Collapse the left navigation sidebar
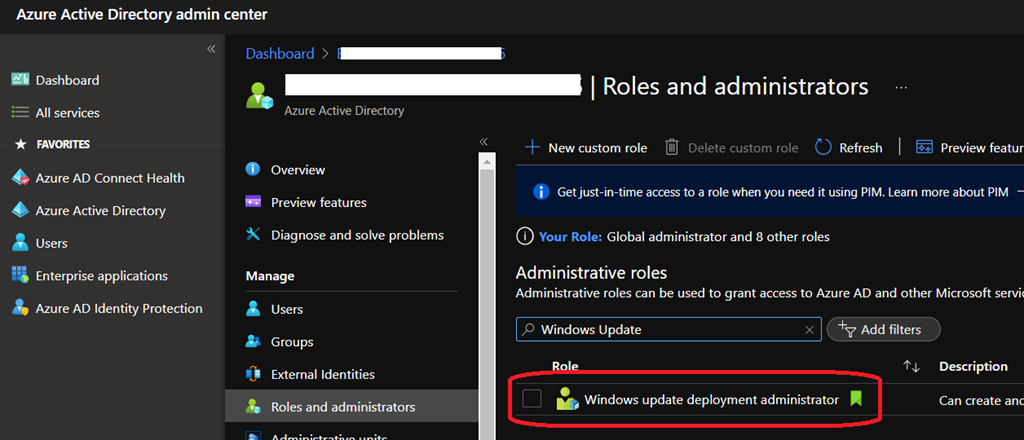Viewport: 1024px width, 440px height. 211,49
